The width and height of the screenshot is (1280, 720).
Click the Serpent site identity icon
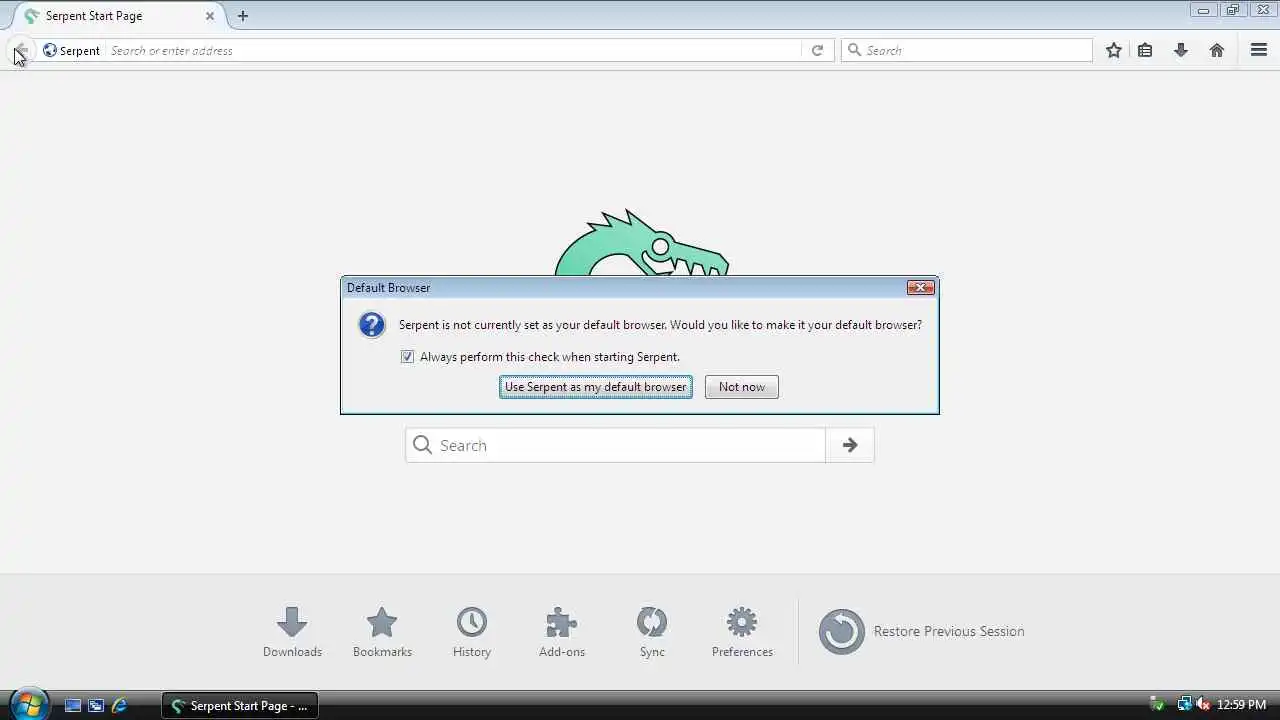click(x=50, y=50)
